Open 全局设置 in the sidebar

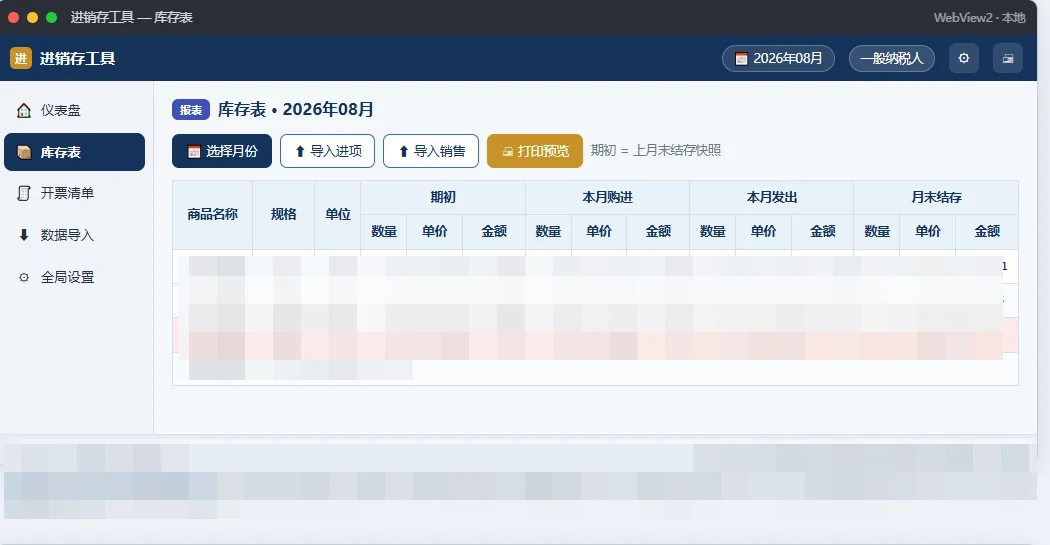click(74, 277)
